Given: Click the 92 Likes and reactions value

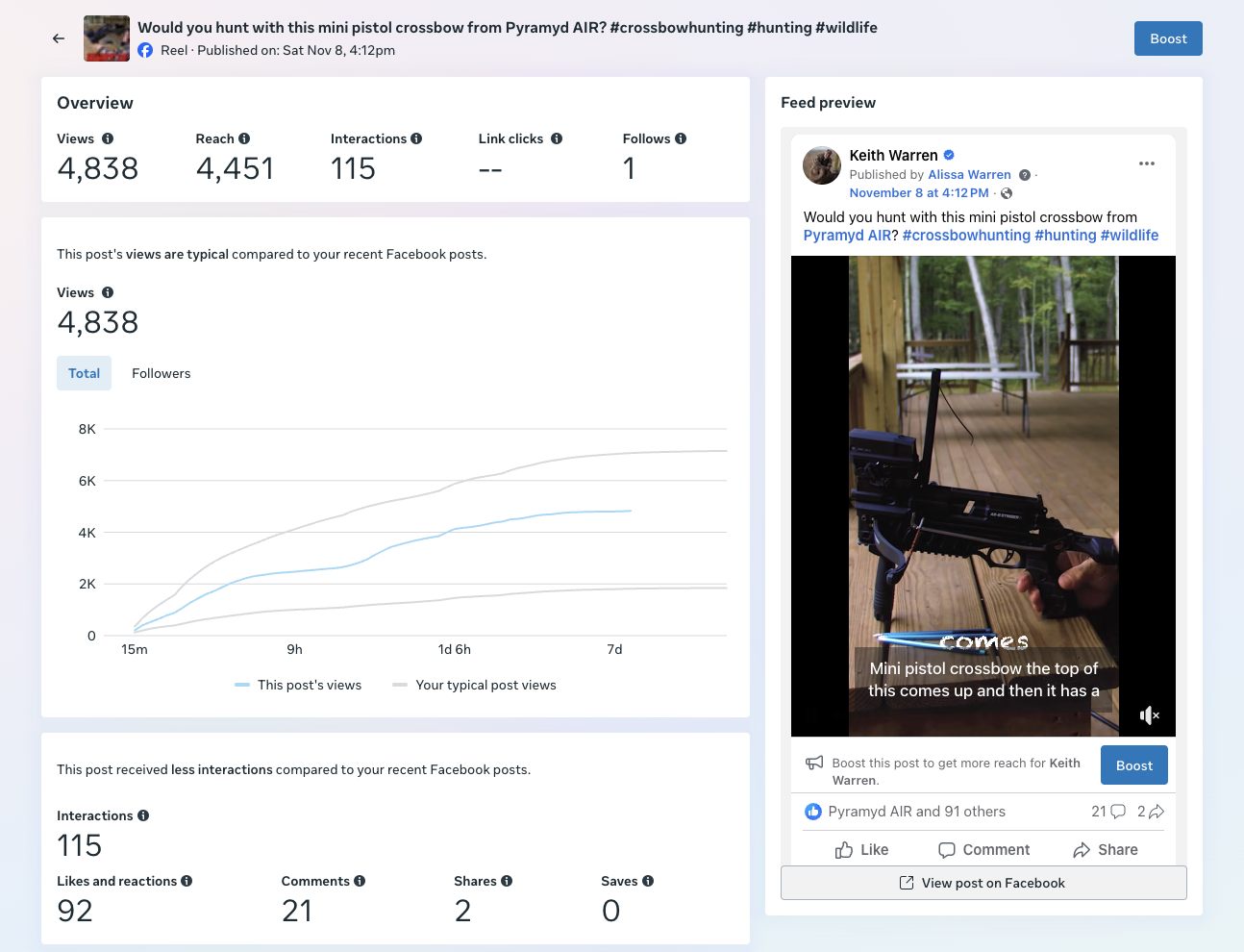Looking at the screenshot, I should click(75, 911).
